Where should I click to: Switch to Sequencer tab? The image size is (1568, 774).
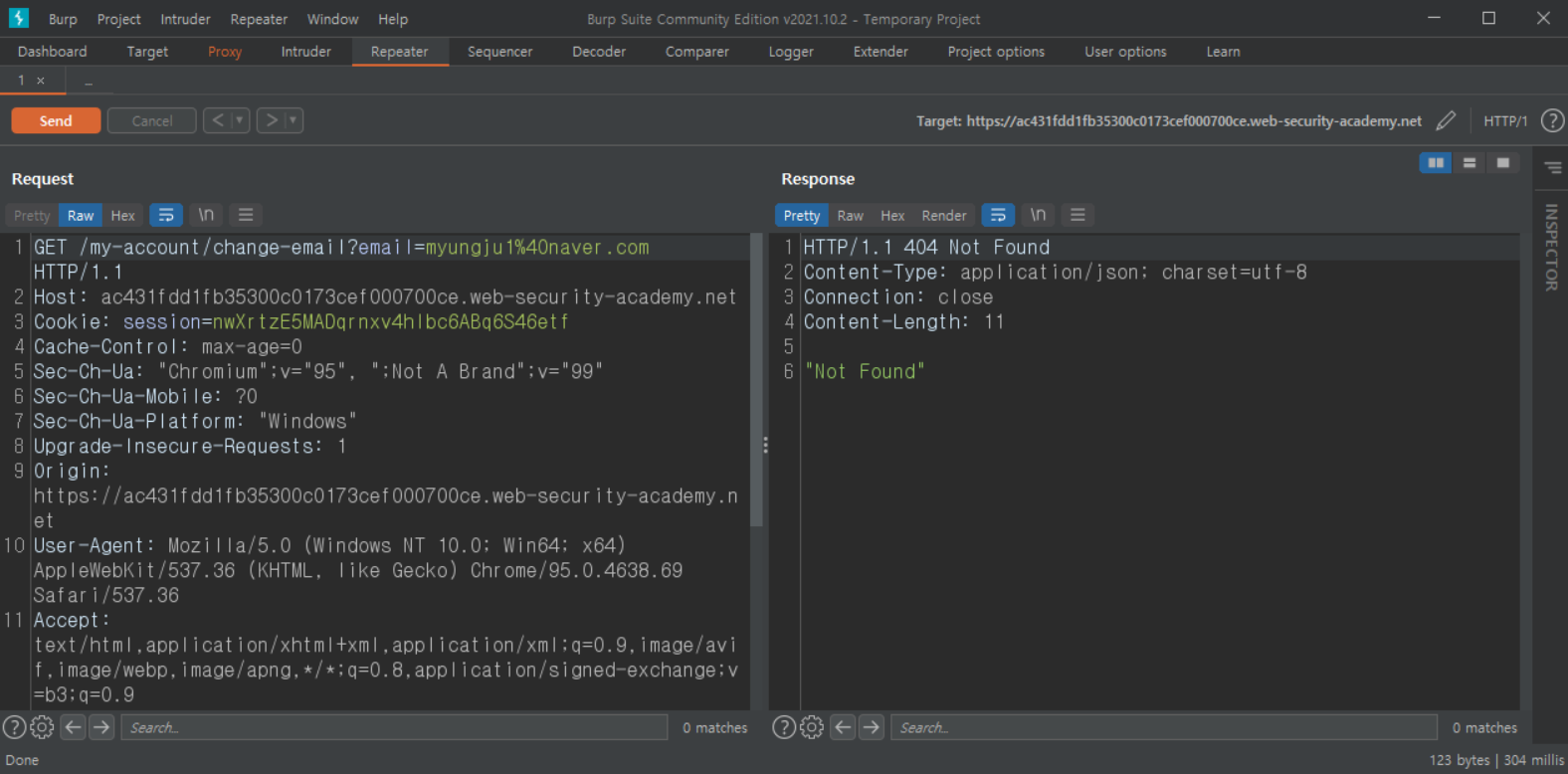(500, 52)
